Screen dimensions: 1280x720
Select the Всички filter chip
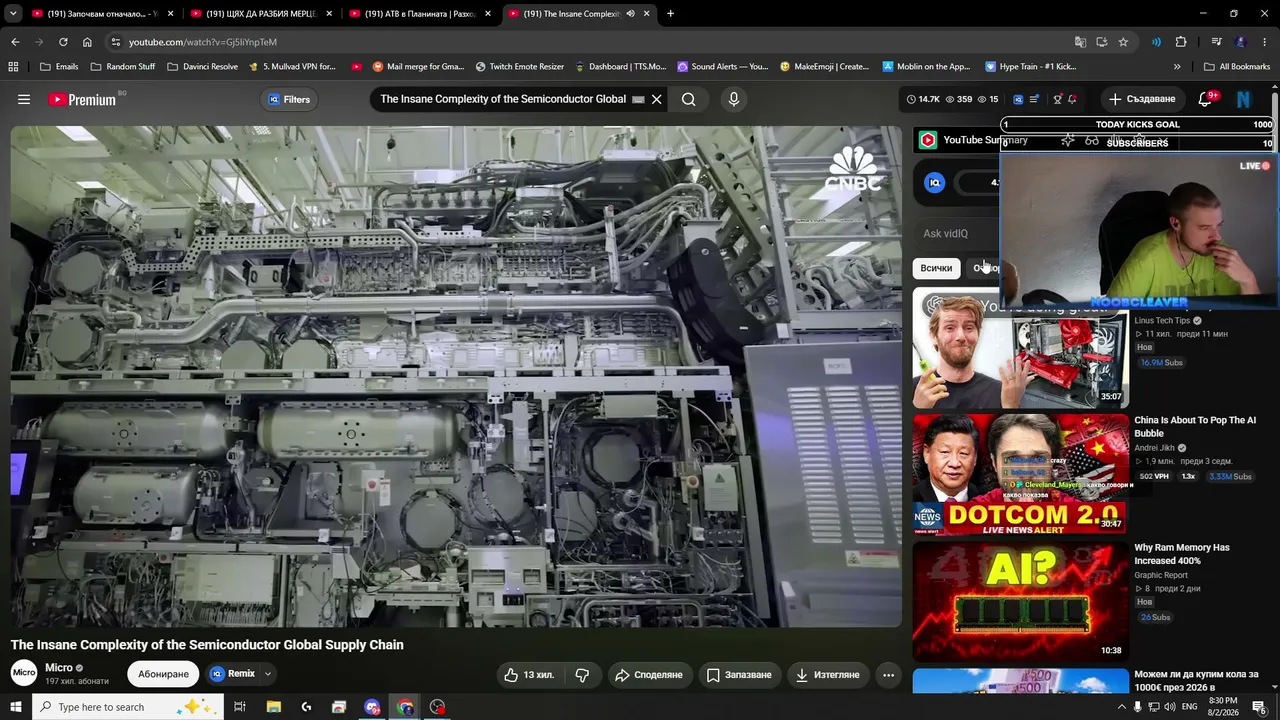point(936,268)
